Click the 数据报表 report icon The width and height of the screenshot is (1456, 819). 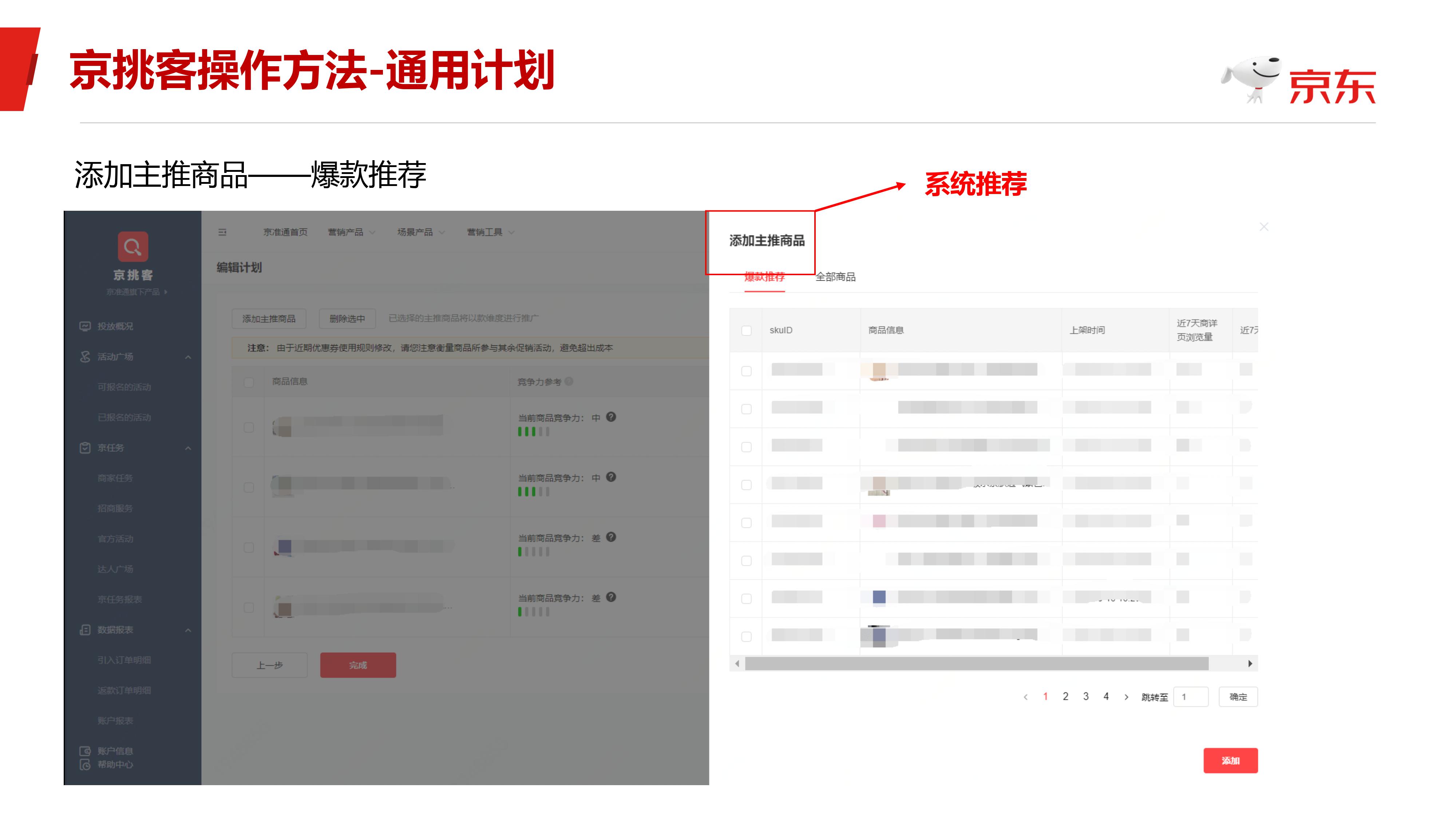point(85,630)
